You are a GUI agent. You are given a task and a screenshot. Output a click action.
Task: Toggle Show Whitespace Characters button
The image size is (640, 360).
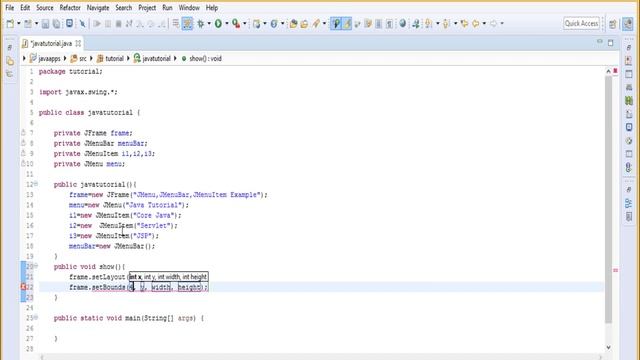(389, 24)
